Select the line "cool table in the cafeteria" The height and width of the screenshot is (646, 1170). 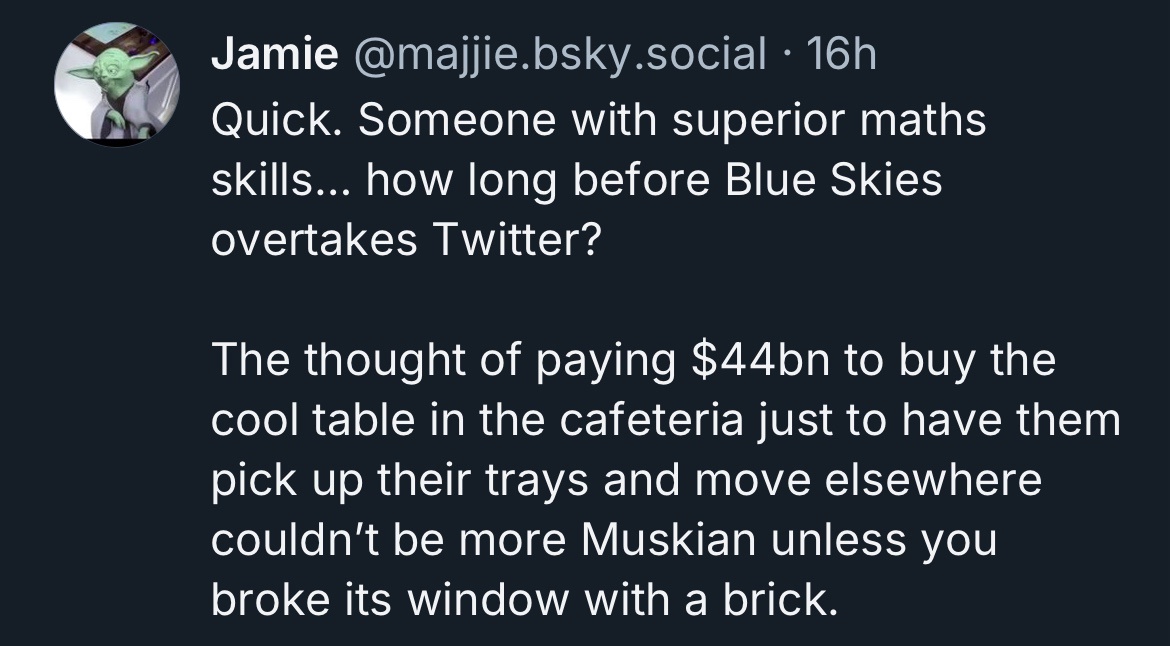pos(666,419)
